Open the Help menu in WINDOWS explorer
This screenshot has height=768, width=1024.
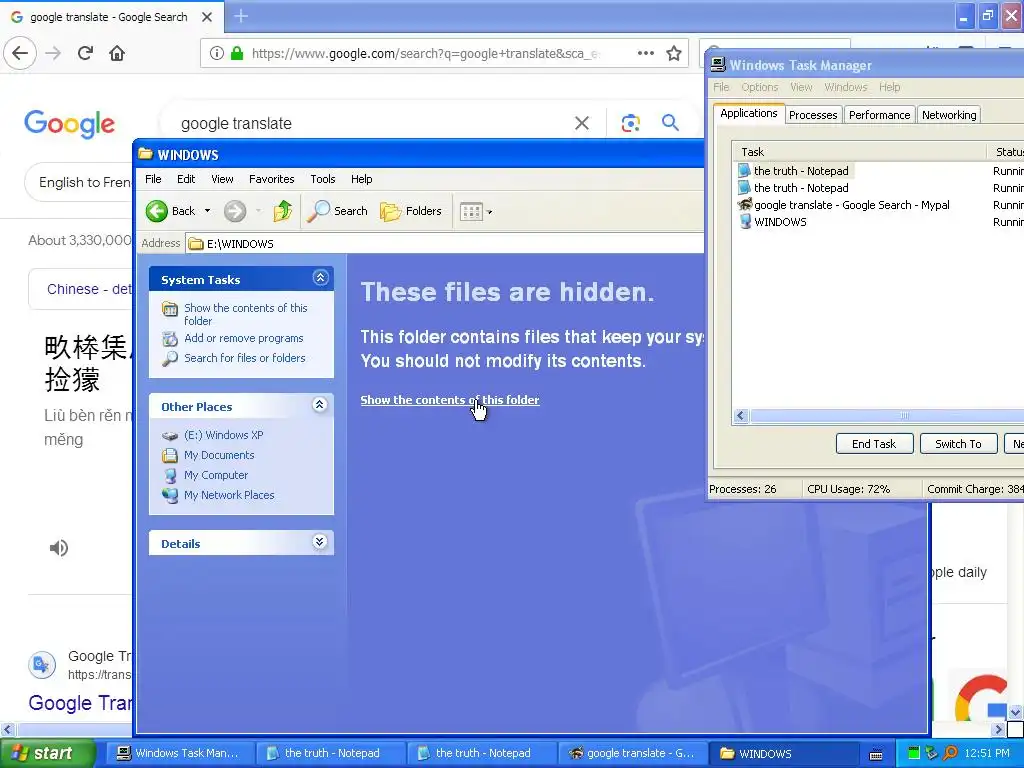361,179
